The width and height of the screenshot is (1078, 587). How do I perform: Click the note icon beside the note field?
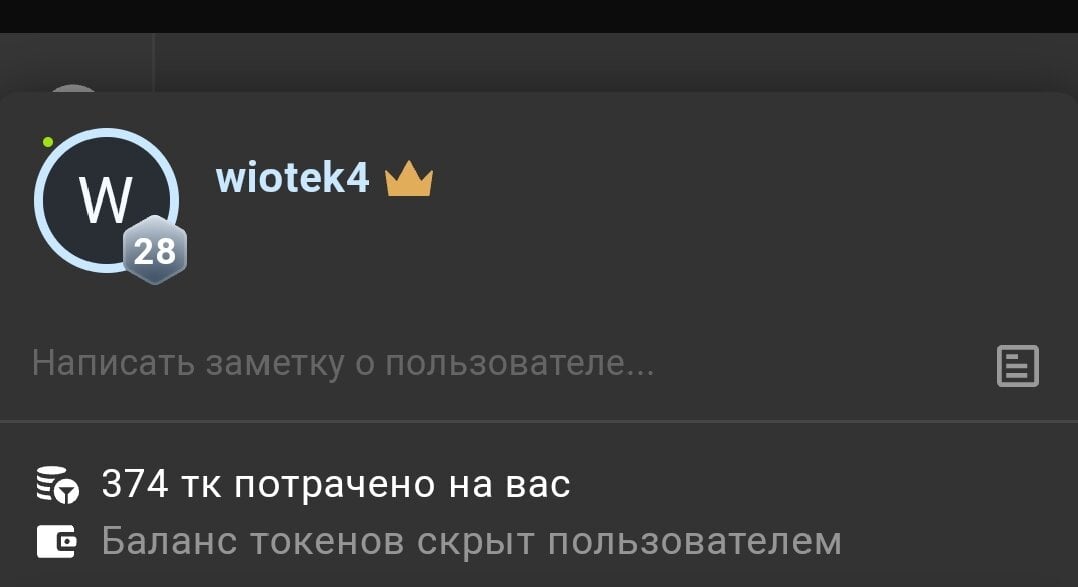(x=1018, y=366)
